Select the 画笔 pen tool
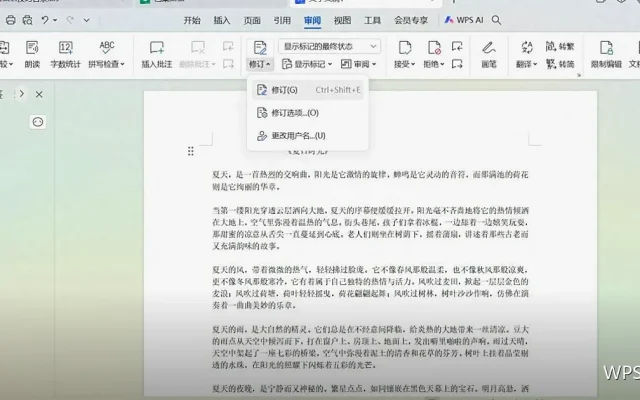 coord(489,54)
